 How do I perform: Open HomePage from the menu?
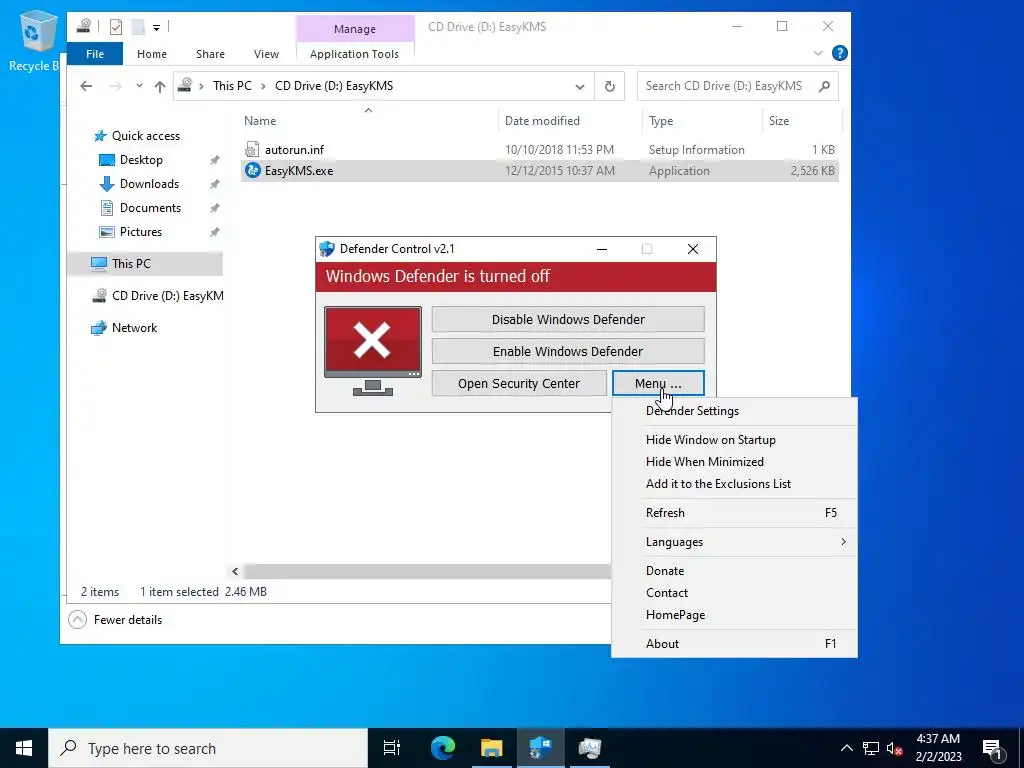tap(735, 615)
